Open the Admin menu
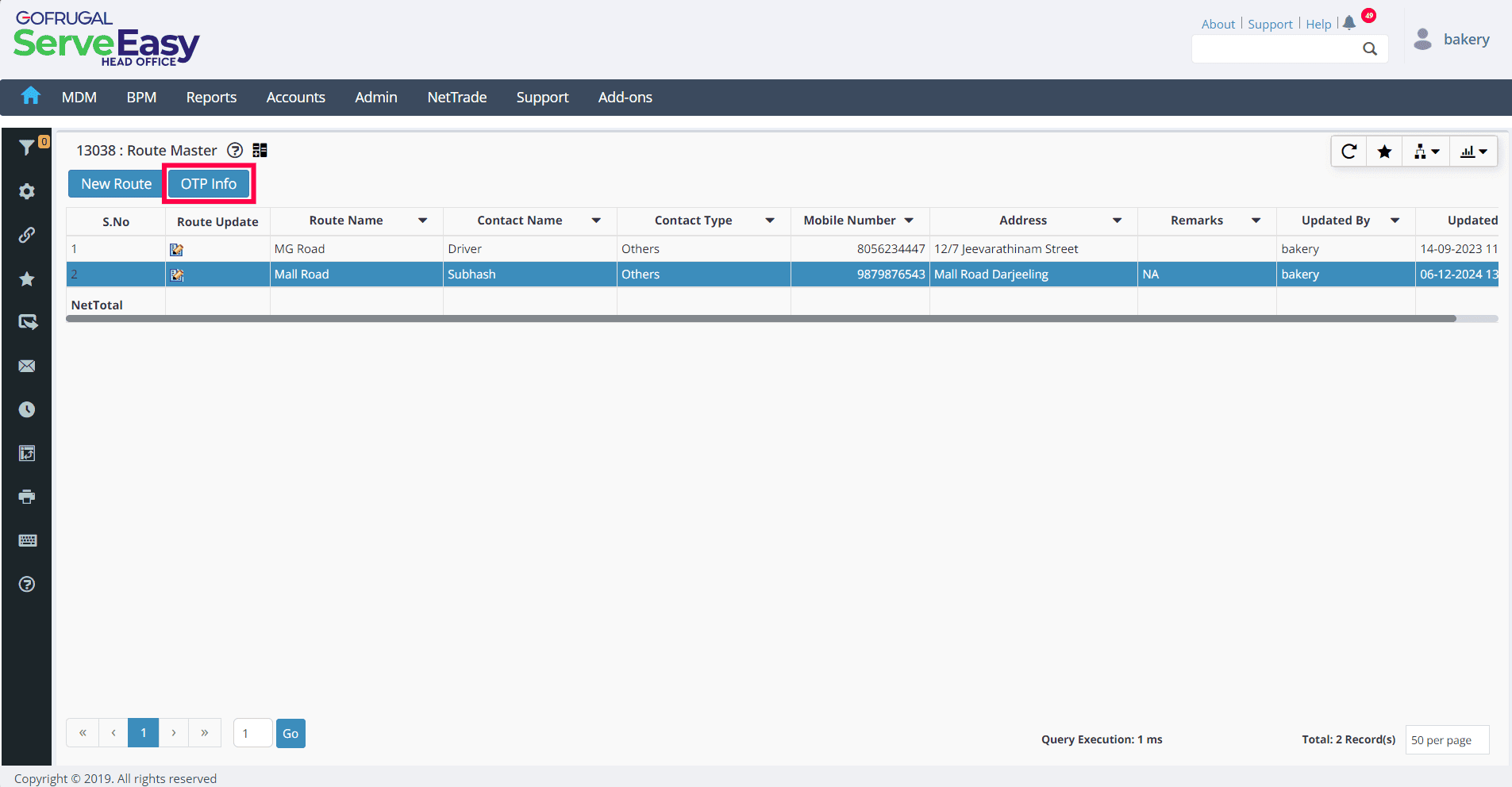The width and height of the screenshot is (1512, 787). (376, 97)
